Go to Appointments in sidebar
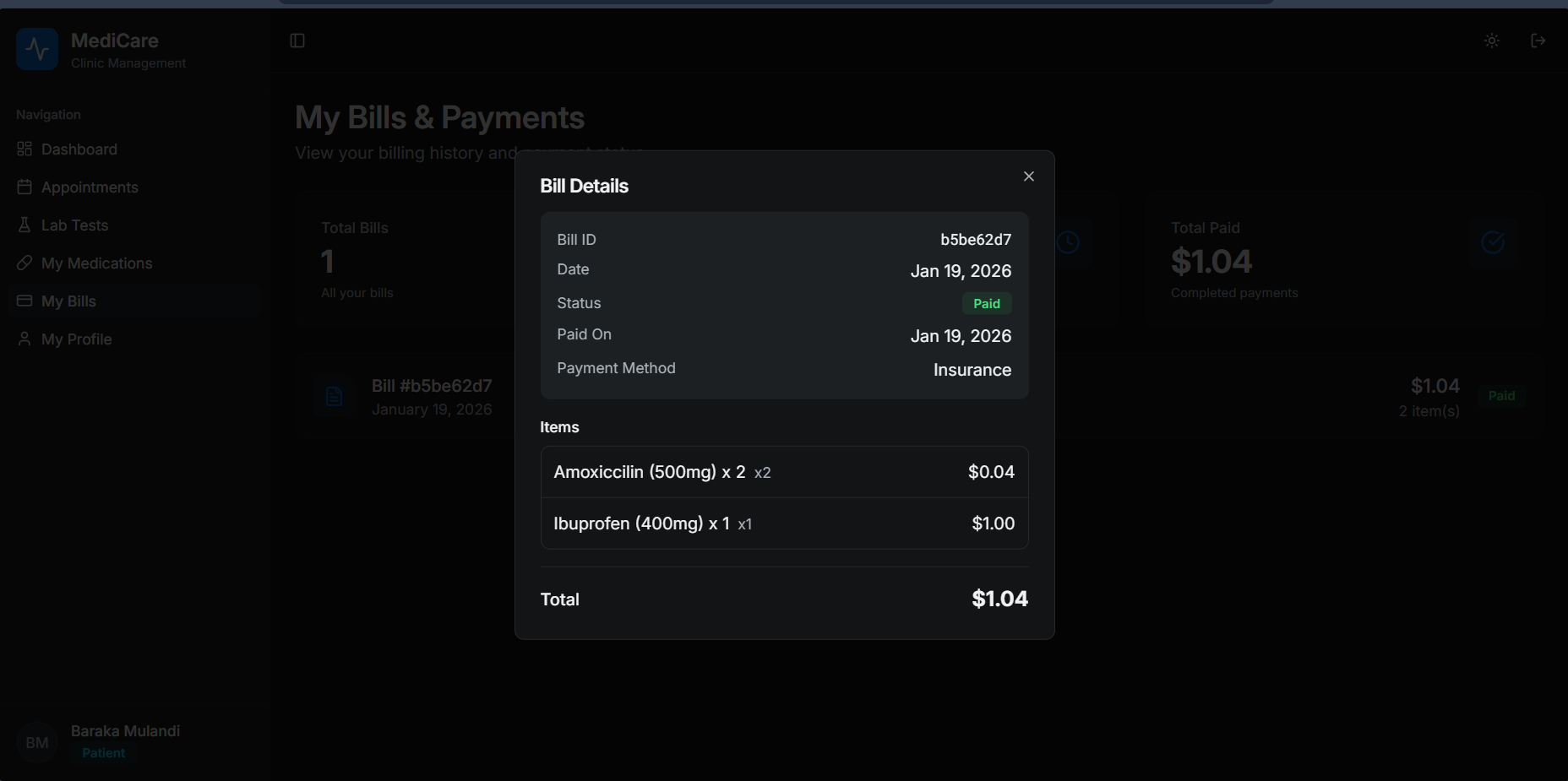 [90, 187]
